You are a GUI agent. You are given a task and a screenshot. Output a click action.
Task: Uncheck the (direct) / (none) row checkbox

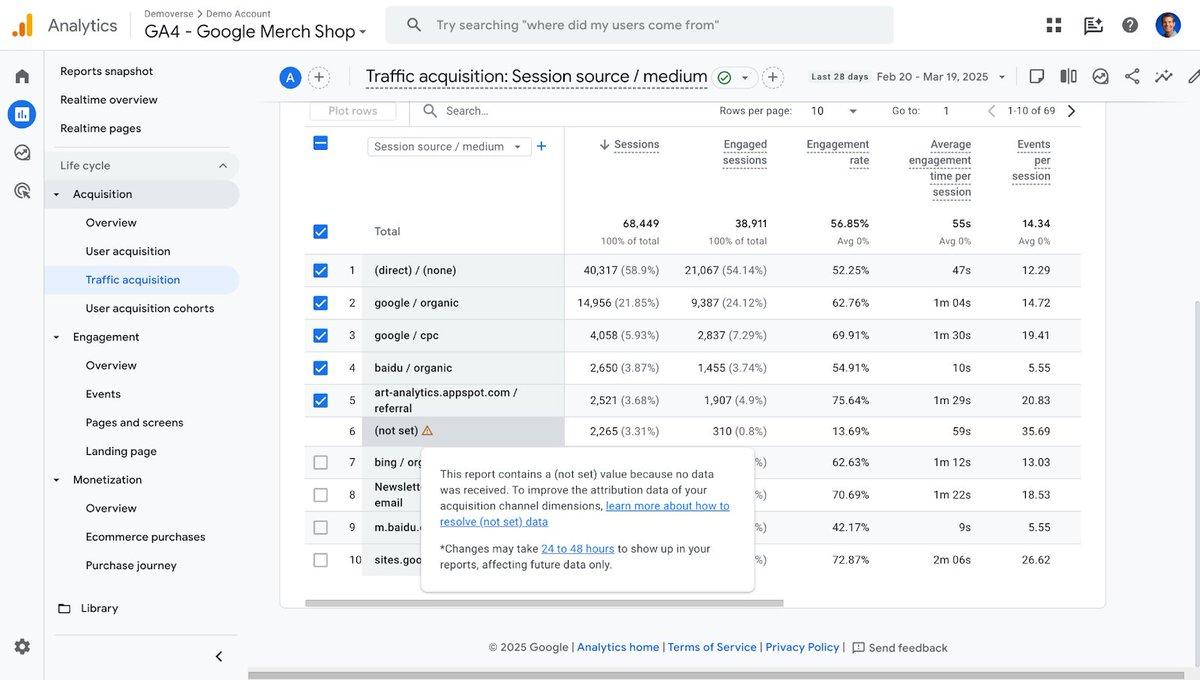point(320,270)
